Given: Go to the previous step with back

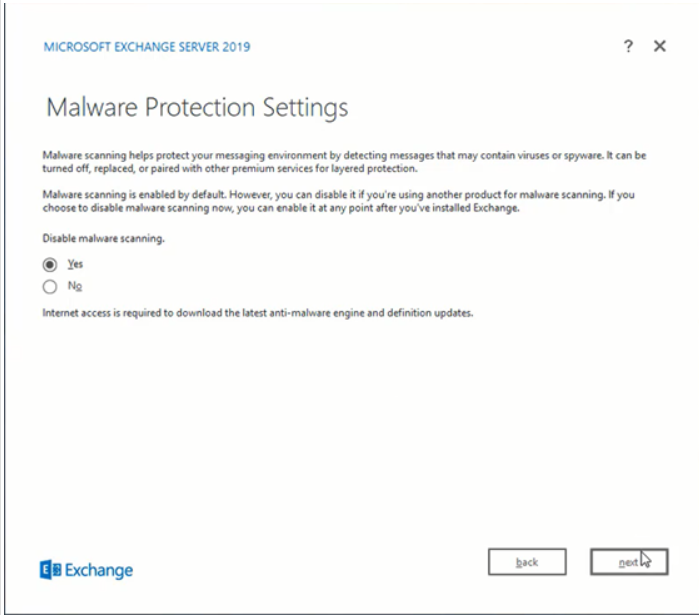Looking at the screenshot, I should (x=527, y=562).
